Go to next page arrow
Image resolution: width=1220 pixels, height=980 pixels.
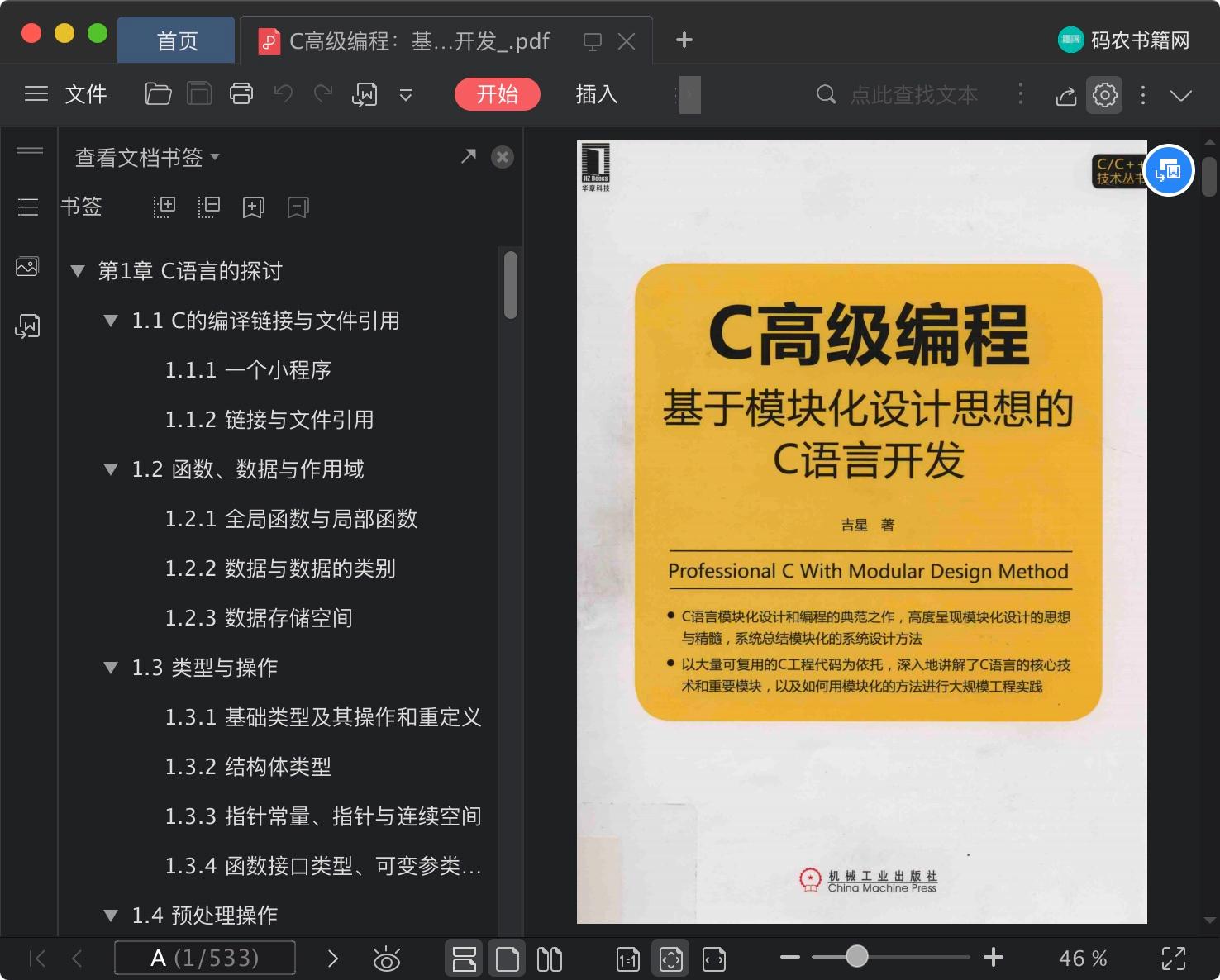click(333, 959)
